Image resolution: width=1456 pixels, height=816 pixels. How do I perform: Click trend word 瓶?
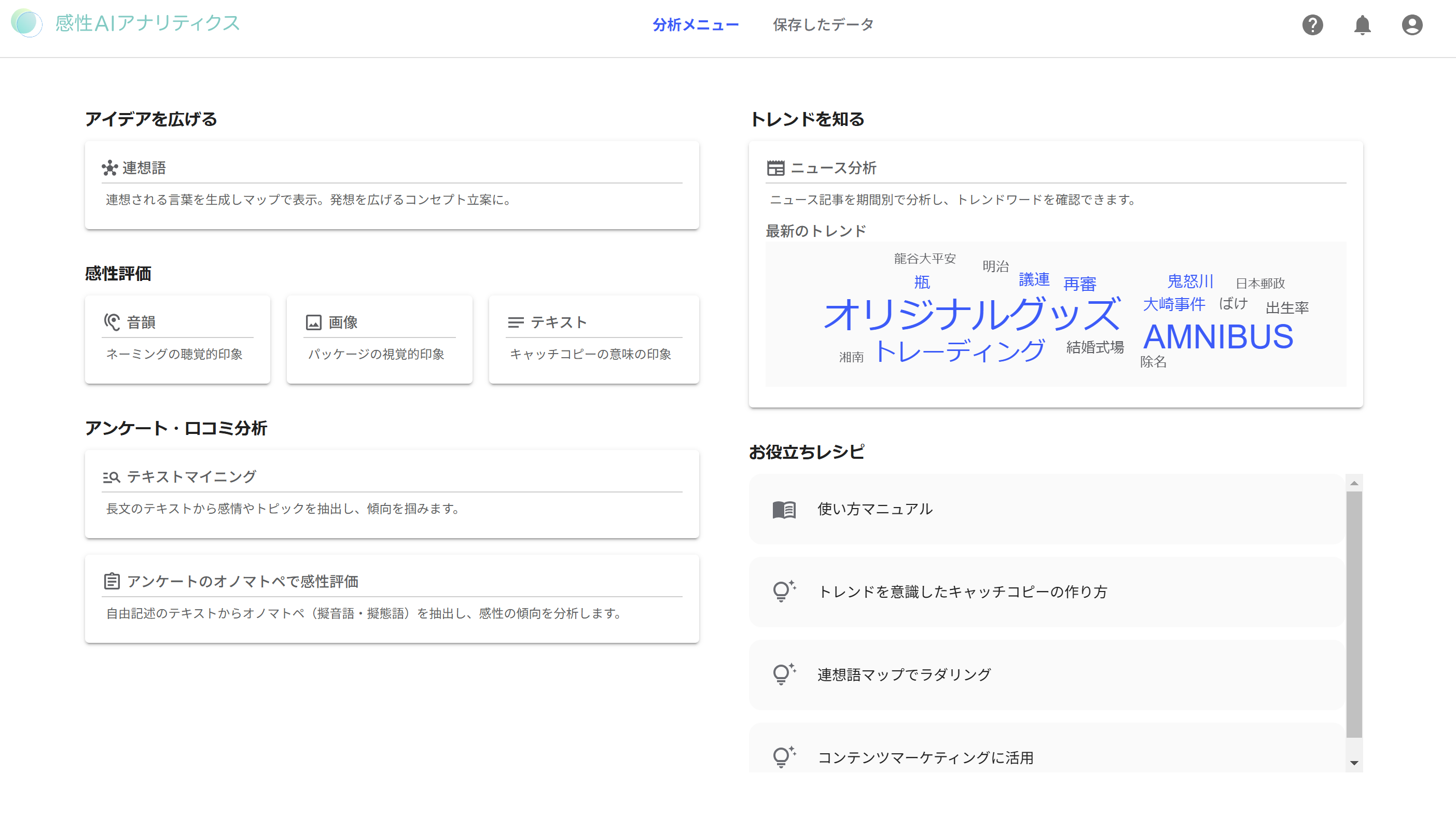pyautogui.click(x=922, y=282)
